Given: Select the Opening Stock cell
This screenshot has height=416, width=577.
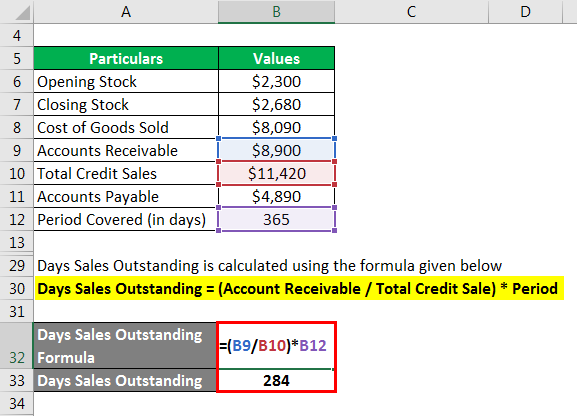Looking at the screenshot, I should tap(126, 81).
